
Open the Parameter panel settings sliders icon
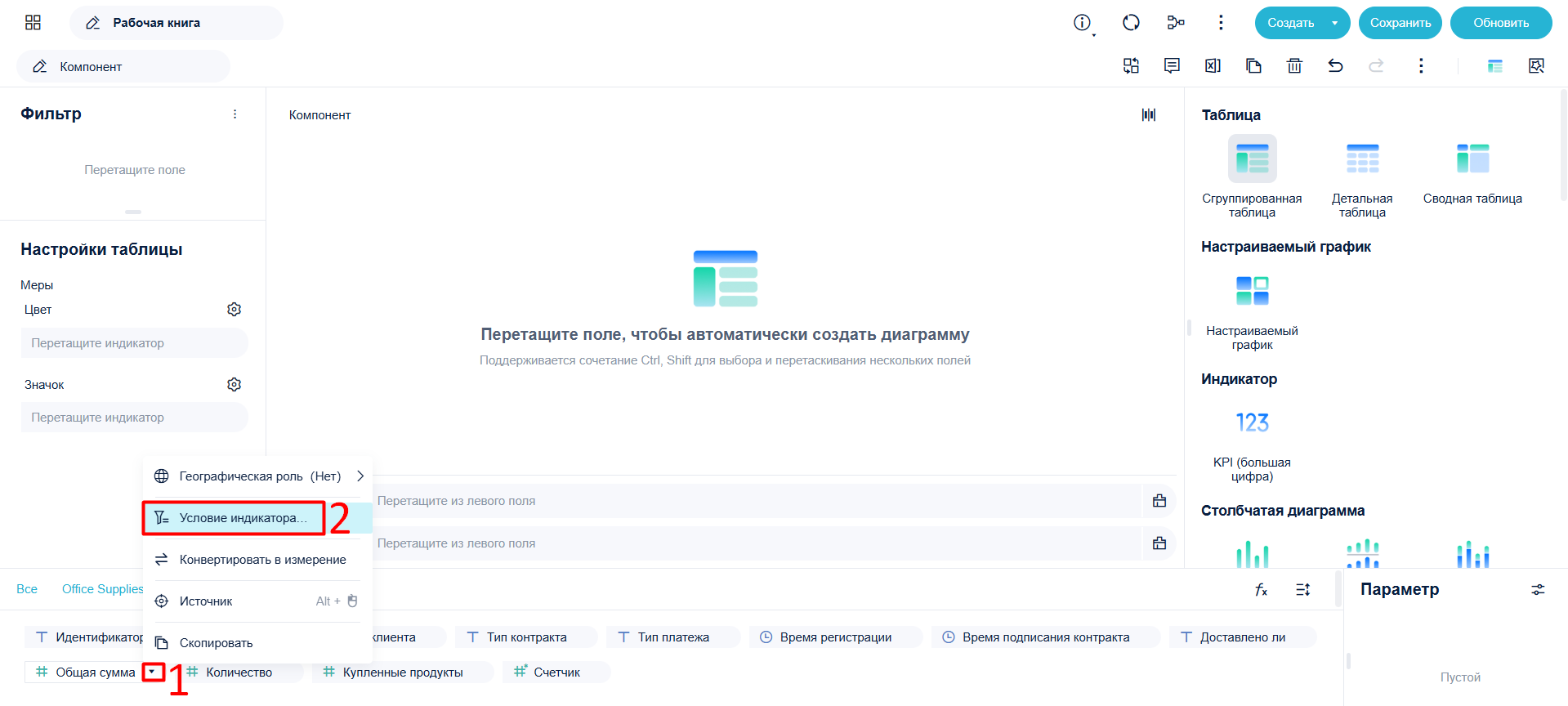(1538, 589)
